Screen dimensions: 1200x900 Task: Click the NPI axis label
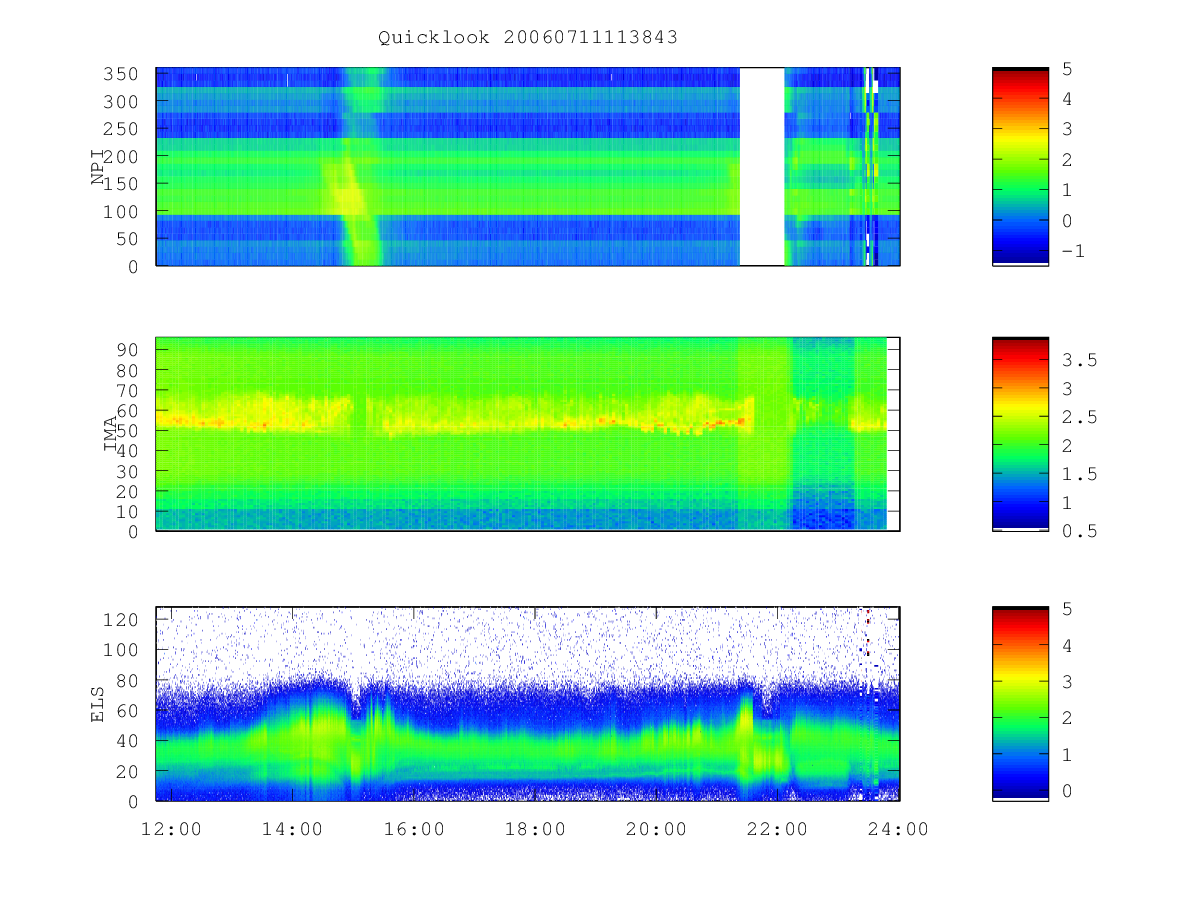(99, 166)
